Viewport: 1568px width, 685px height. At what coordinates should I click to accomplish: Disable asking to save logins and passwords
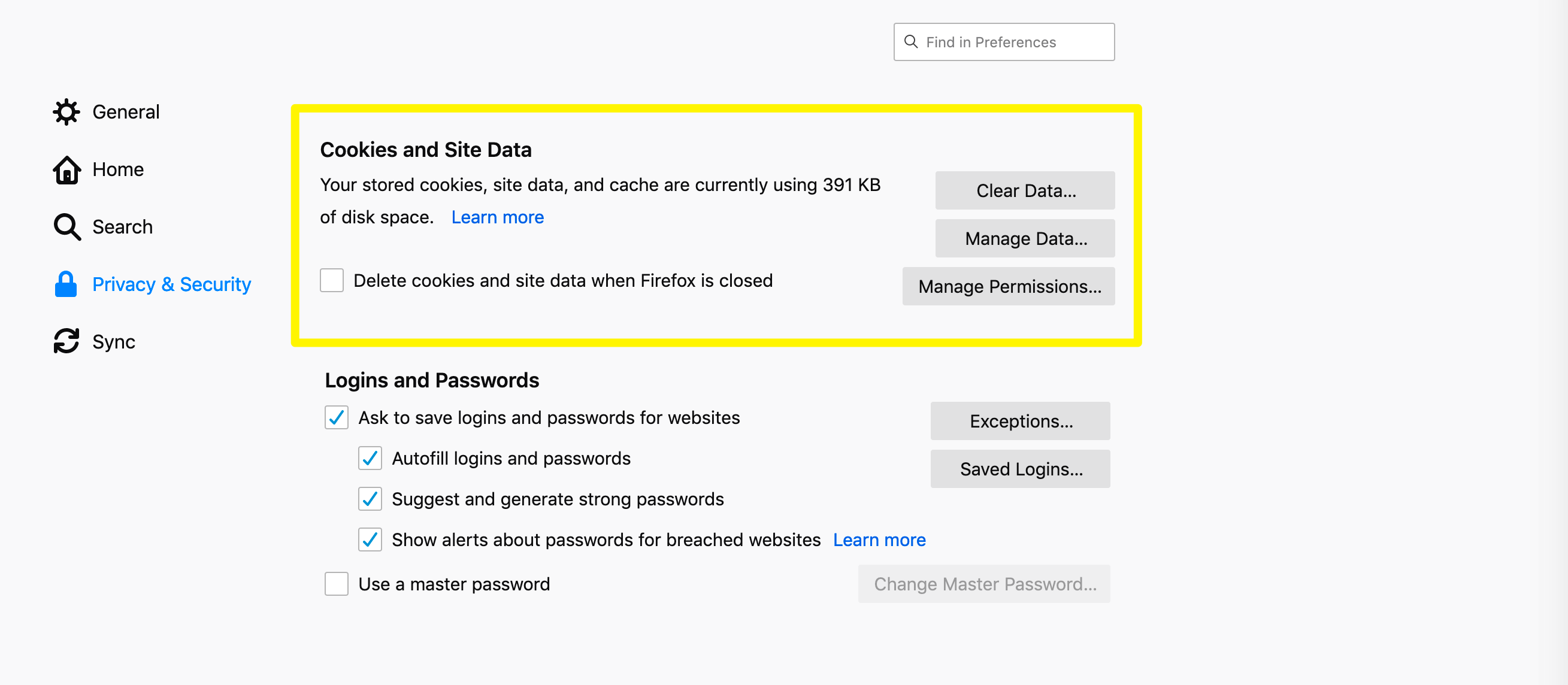point(336,418)
